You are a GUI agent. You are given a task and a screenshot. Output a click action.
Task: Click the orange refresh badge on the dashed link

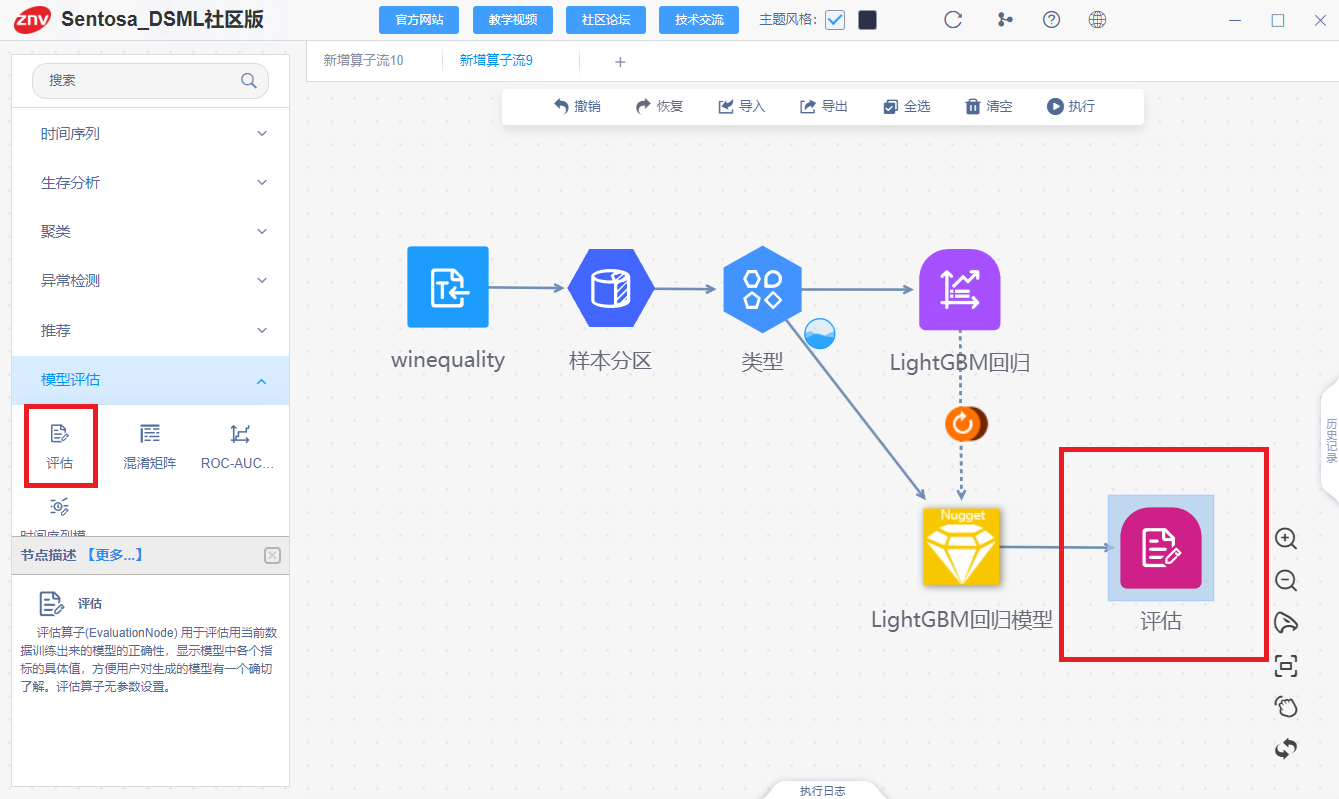point(964,424)
